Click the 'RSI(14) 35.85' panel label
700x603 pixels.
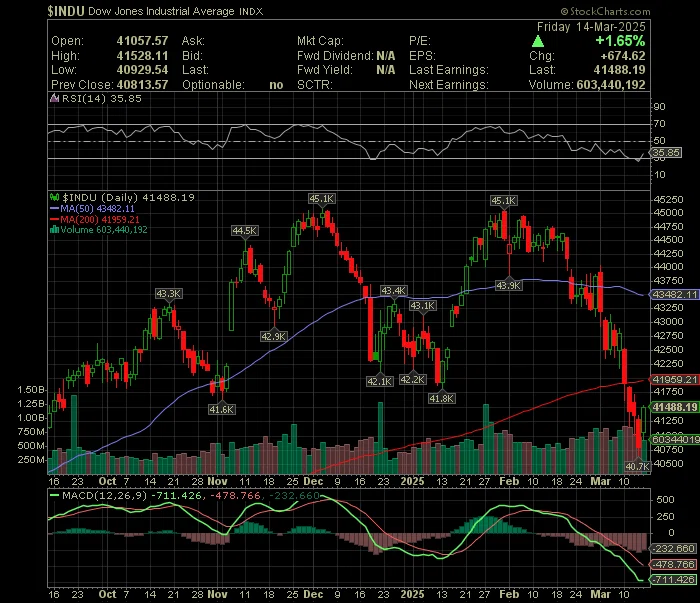[101, 98]
